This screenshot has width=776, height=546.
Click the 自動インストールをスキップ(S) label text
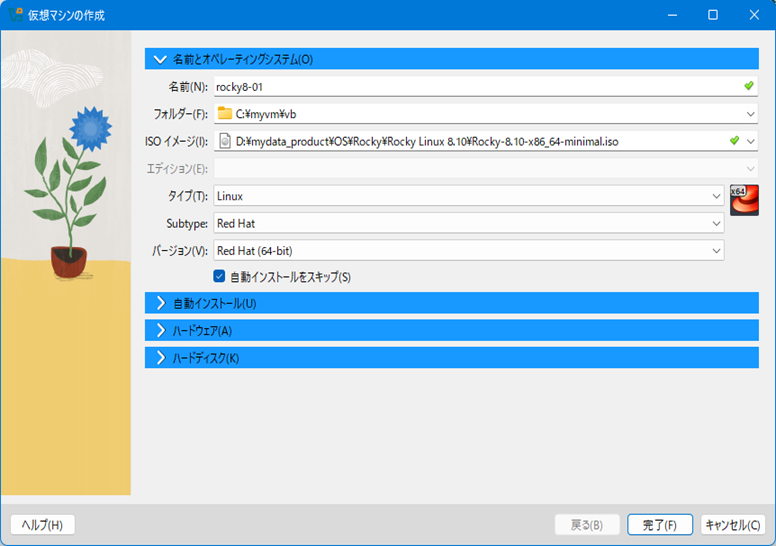click(291, 277)
